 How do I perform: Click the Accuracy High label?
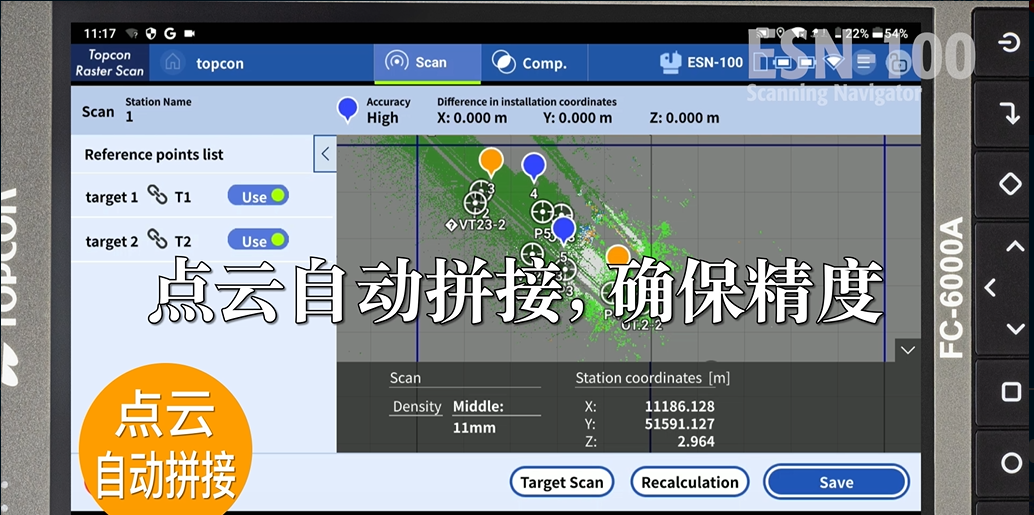click(x=382, y=118)
